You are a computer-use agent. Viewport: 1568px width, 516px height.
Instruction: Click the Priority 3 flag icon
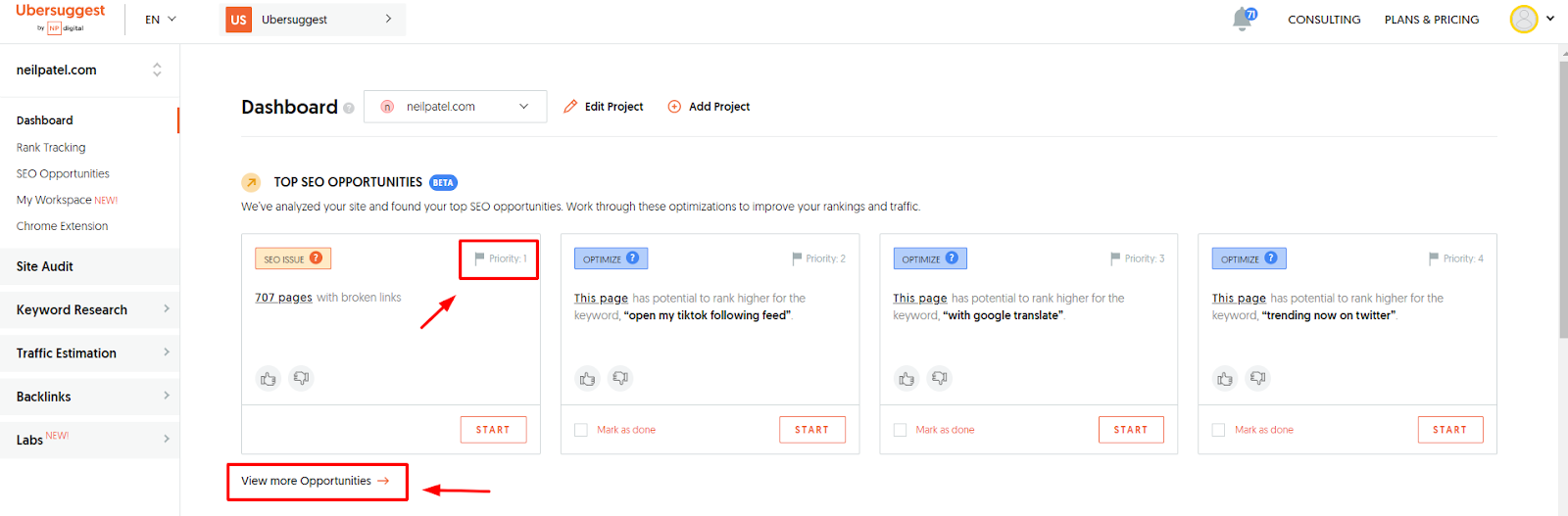1115,258
